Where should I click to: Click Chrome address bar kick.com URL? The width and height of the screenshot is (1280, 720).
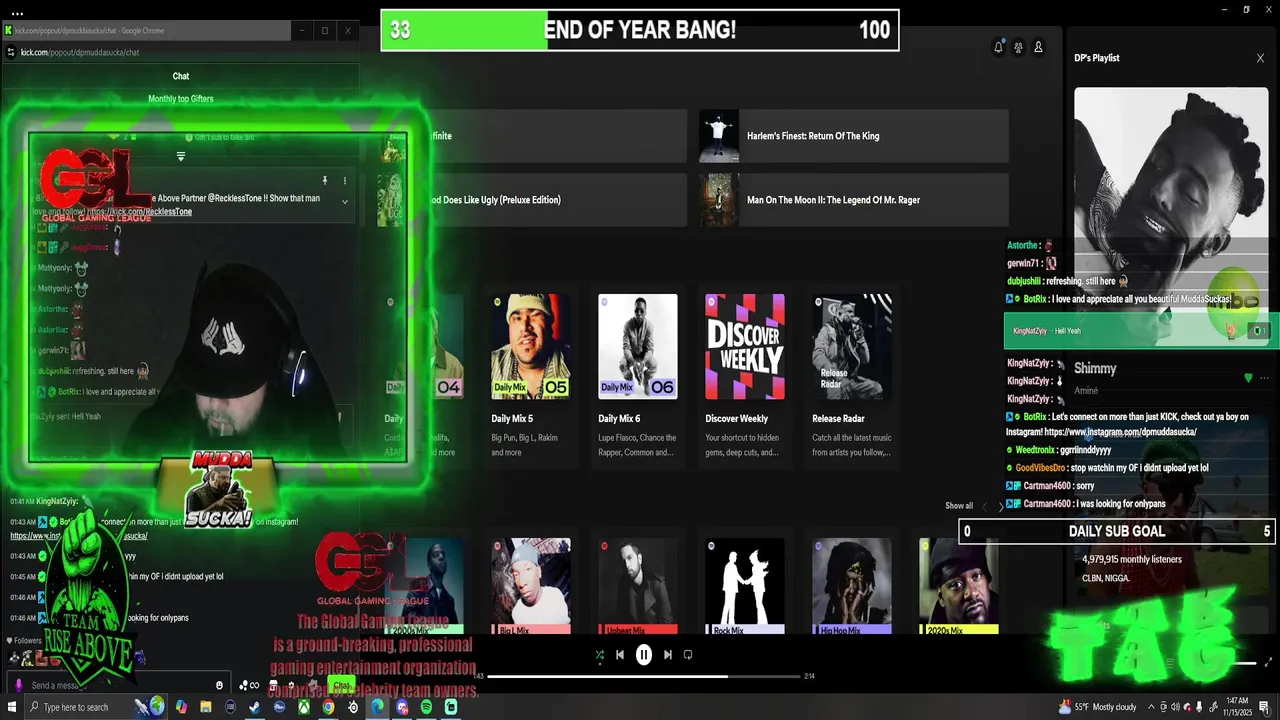pos(80,52)
